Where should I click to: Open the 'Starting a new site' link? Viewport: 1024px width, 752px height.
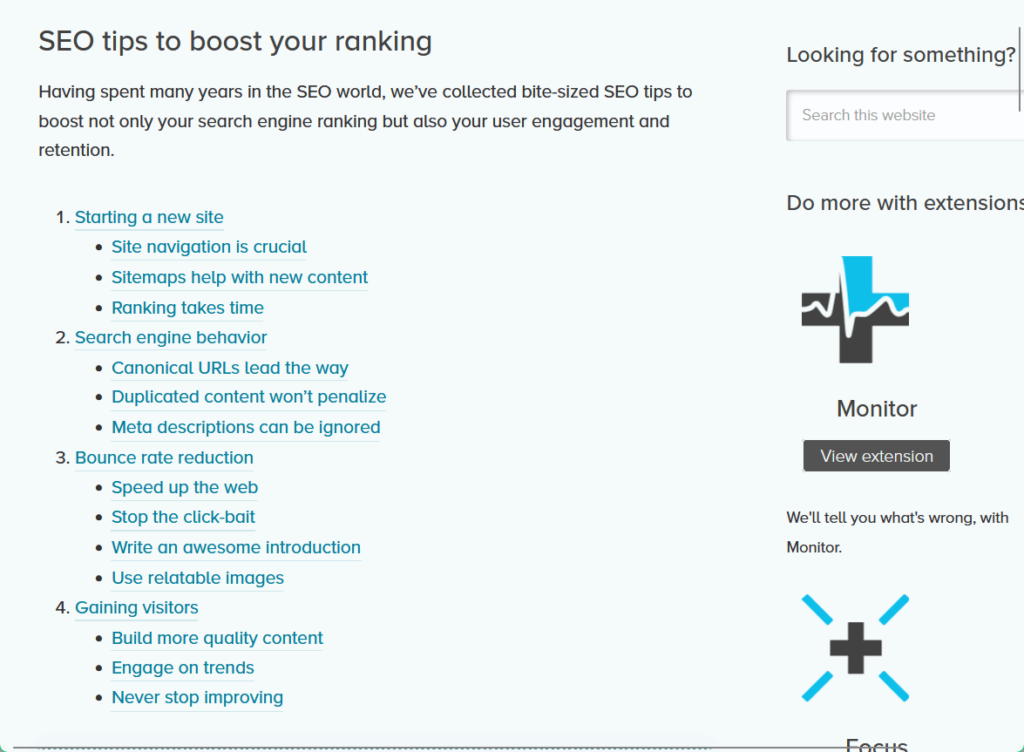[149, 217]
